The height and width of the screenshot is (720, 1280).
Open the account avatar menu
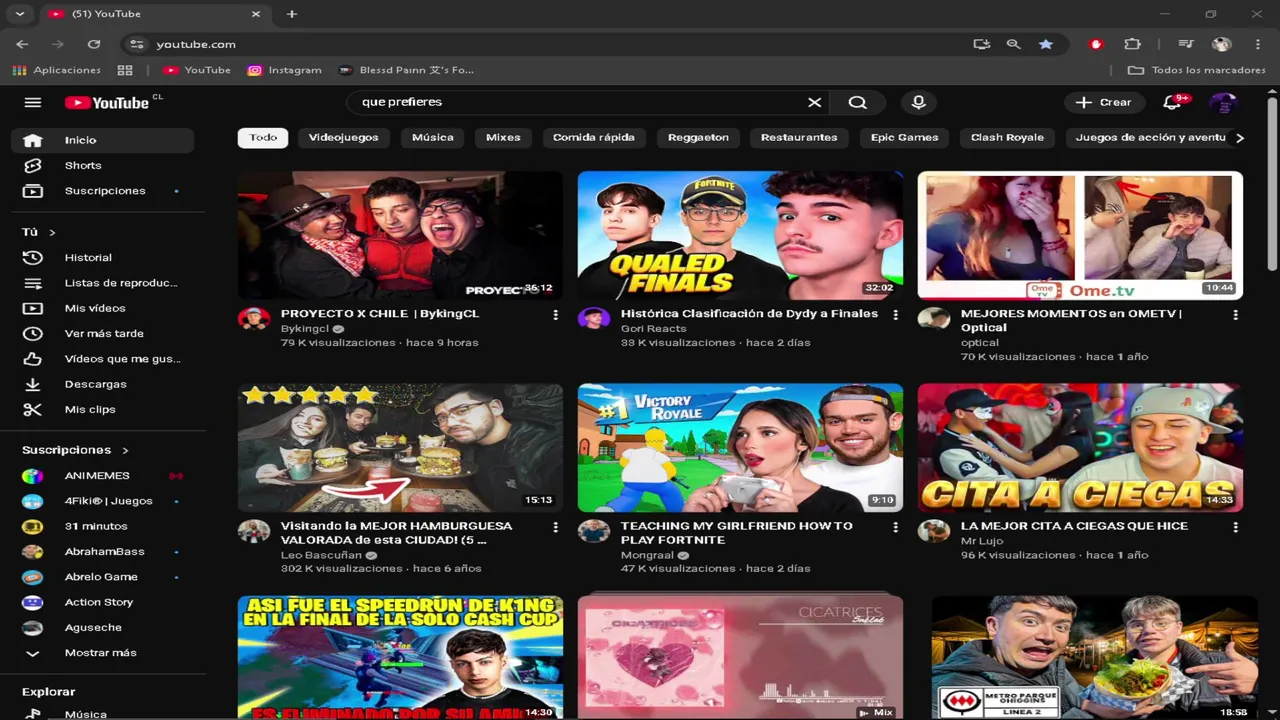point(1223,102)
